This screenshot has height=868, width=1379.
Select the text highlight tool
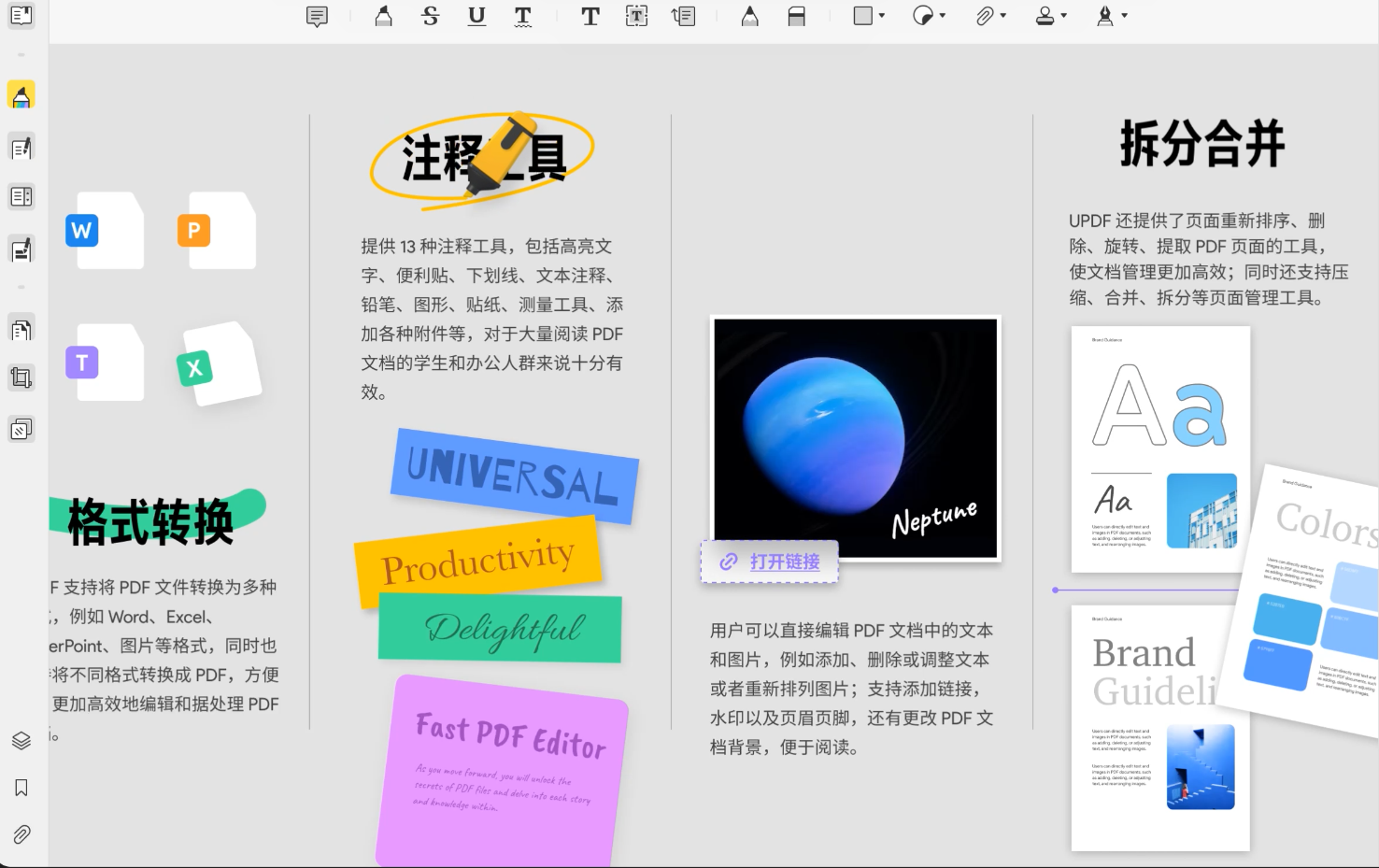pos(383,16)
